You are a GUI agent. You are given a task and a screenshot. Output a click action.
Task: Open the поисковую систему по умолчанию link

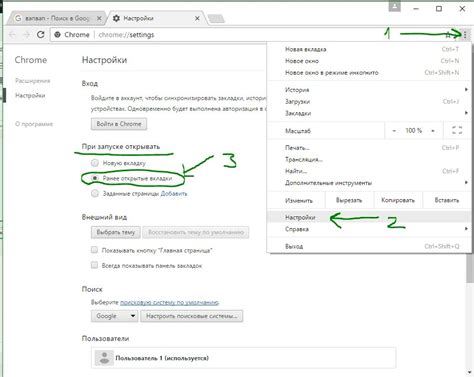tap(169, 303)
